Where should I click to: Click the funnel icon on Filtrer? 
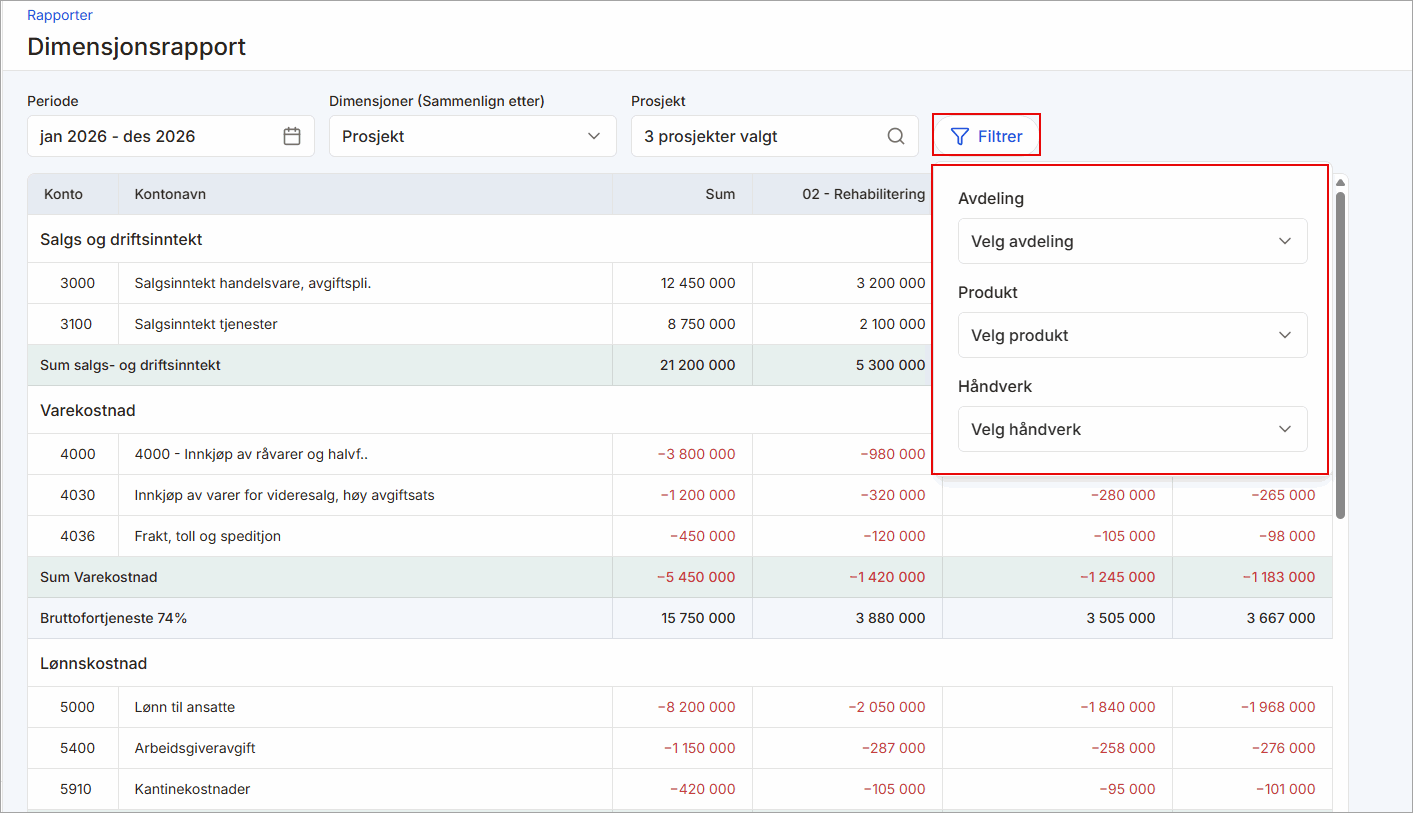click(960, 136)
